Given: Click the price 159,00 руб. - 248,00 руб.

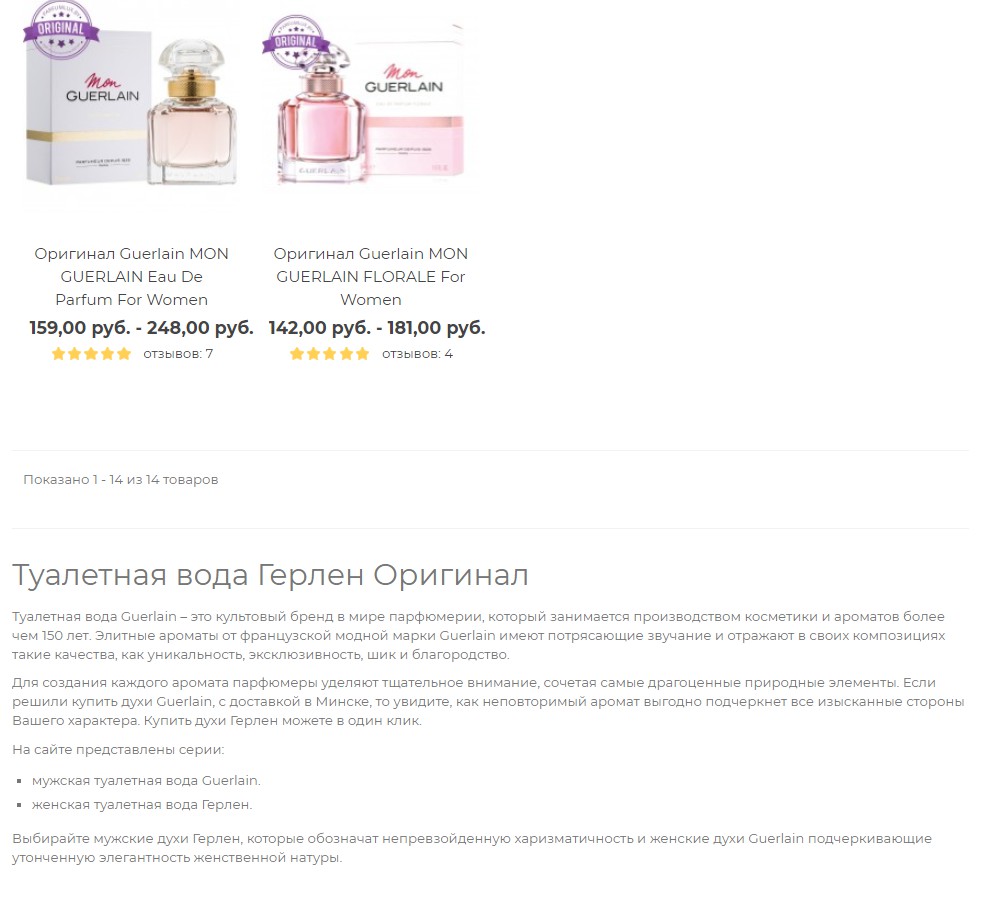Looking at the screenshot, I should click(141, 328).
